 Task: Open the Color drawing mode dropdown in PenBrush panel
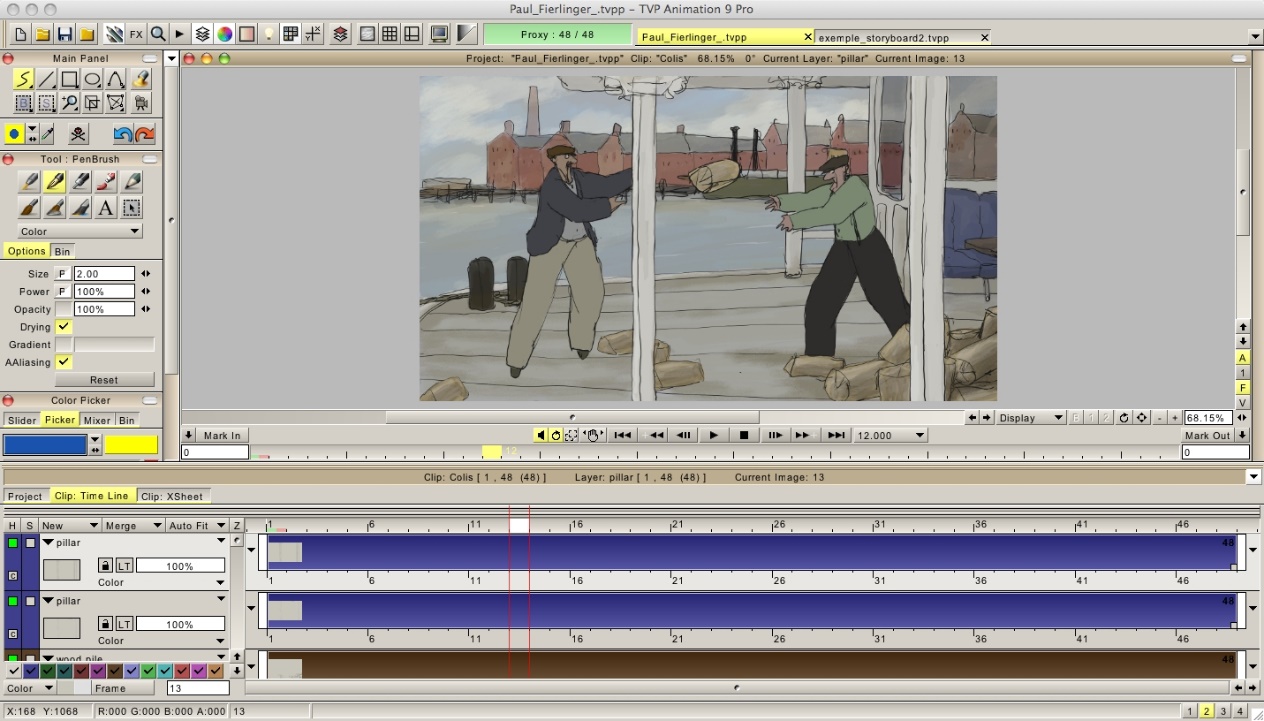tap(80, 231)
